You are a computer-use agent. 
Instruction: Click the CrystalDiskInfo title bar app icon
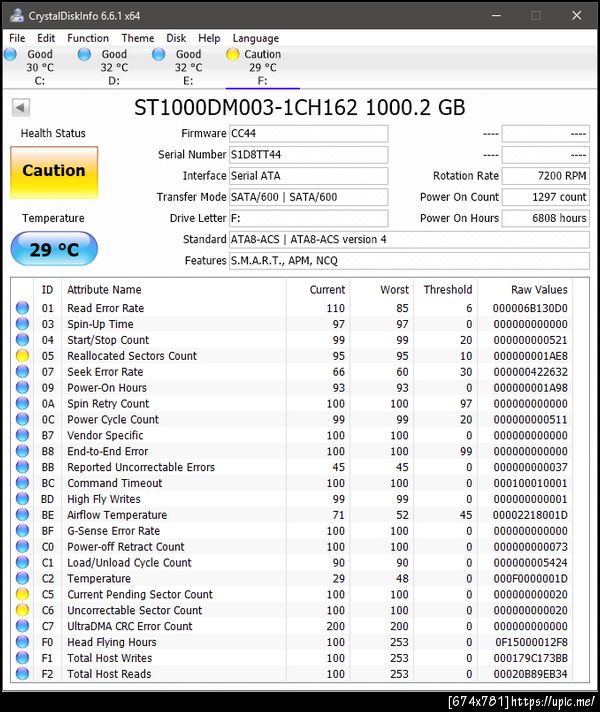point(17,15)
